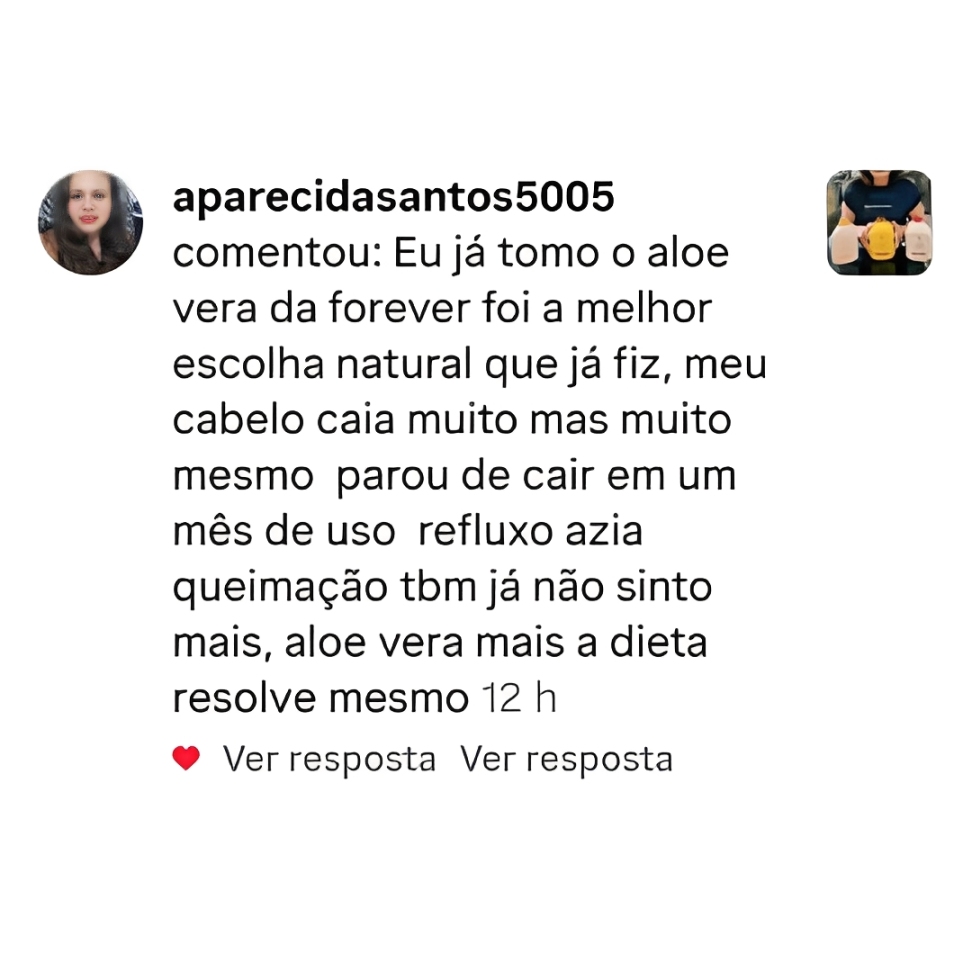Select the white jug at the thumbnail's left edge
The image size is (972, 972).
[844, 241]
